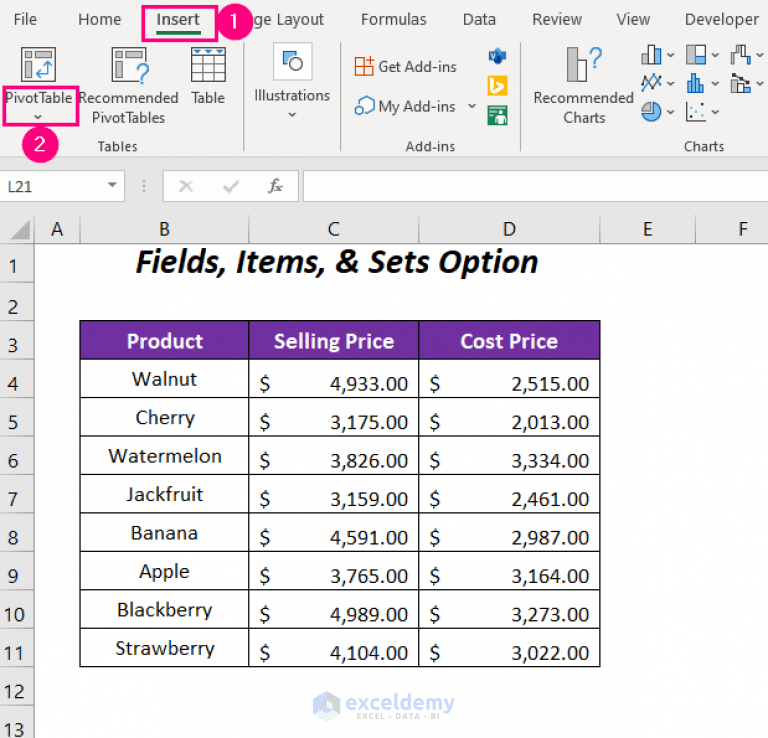Switch to the Review tab
Image resolution: width=768 pixels, height=738 pixels.
pos(557,19)
